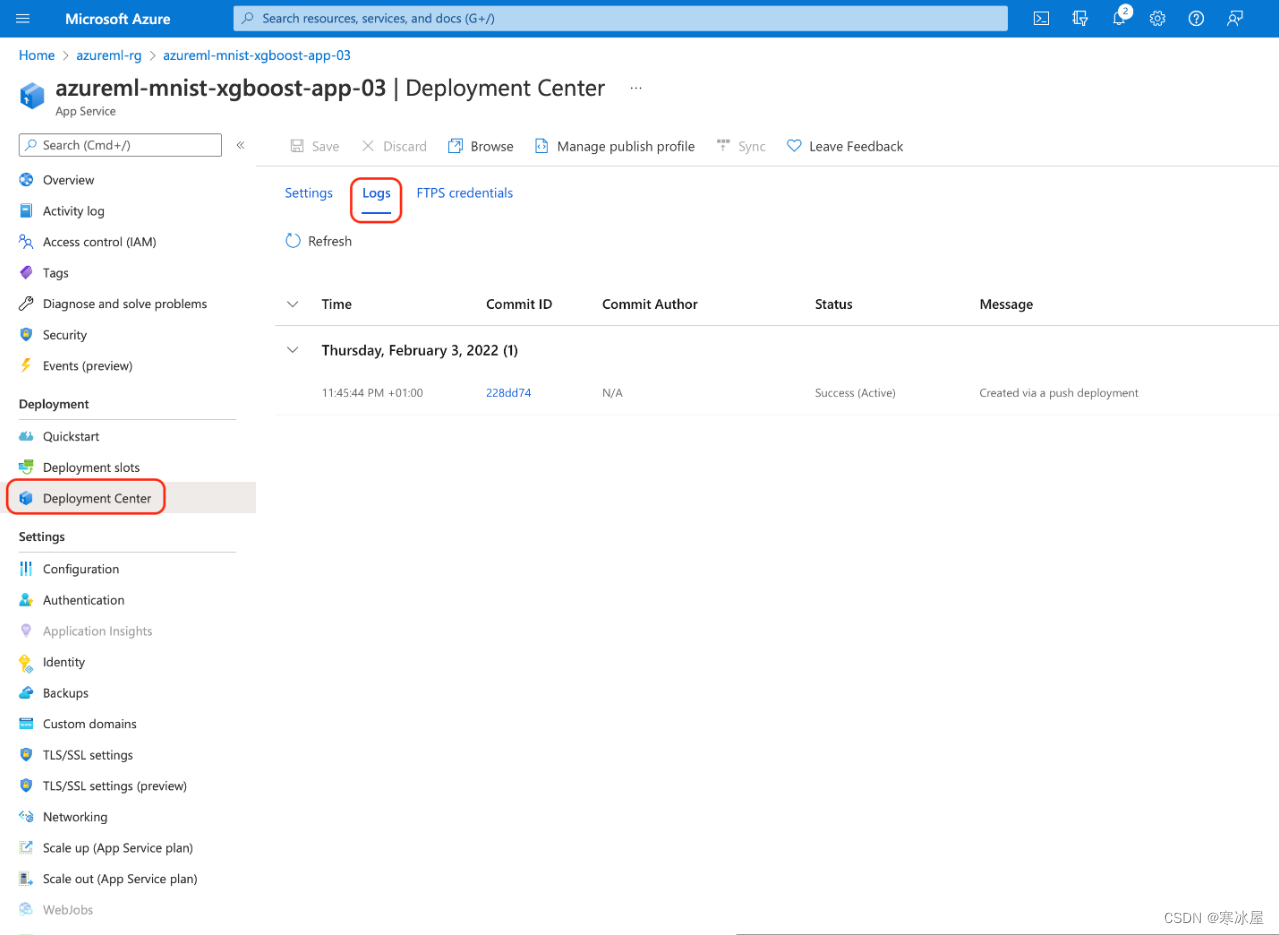The width and height of the screenshot is (1279, 935).
Task: Collapse all rows using header chevron
Action: tap(293, 304)
